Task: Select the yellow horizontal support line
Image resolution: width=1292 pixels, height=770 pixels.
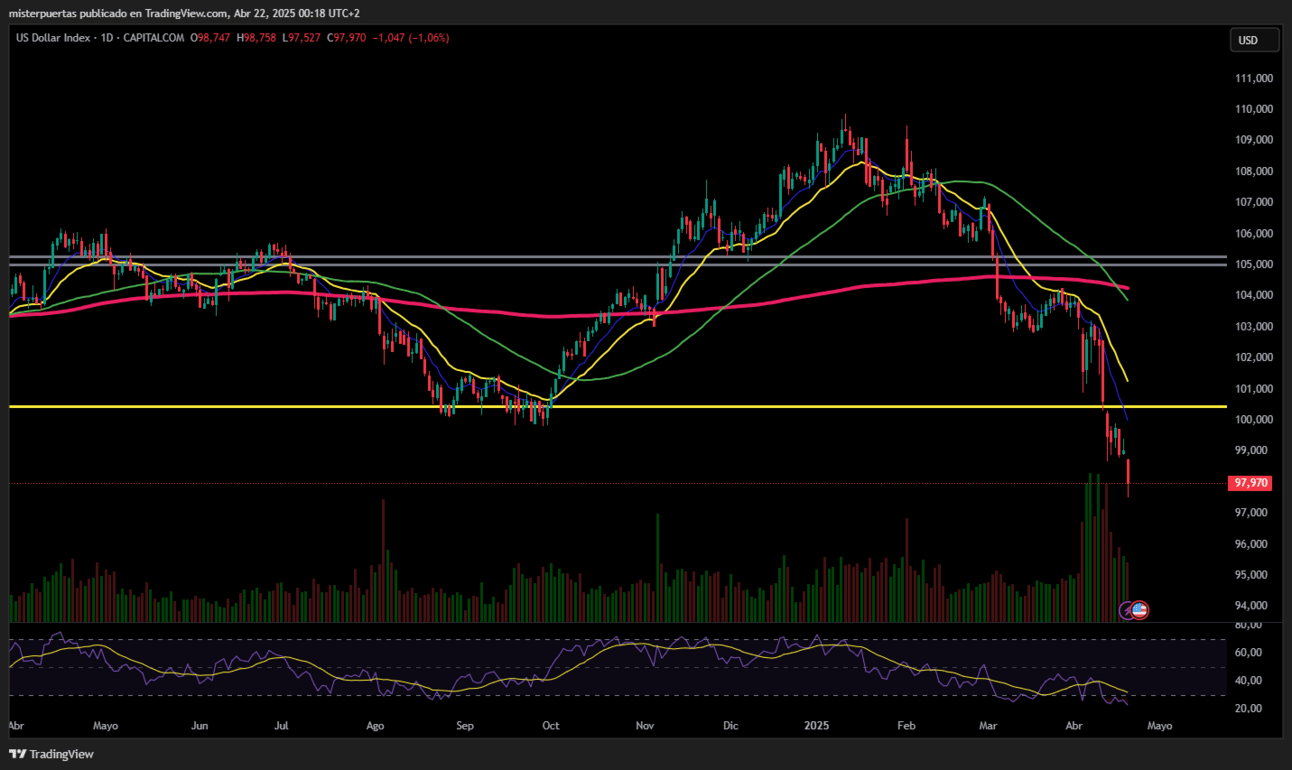Action: coord(617,407)
